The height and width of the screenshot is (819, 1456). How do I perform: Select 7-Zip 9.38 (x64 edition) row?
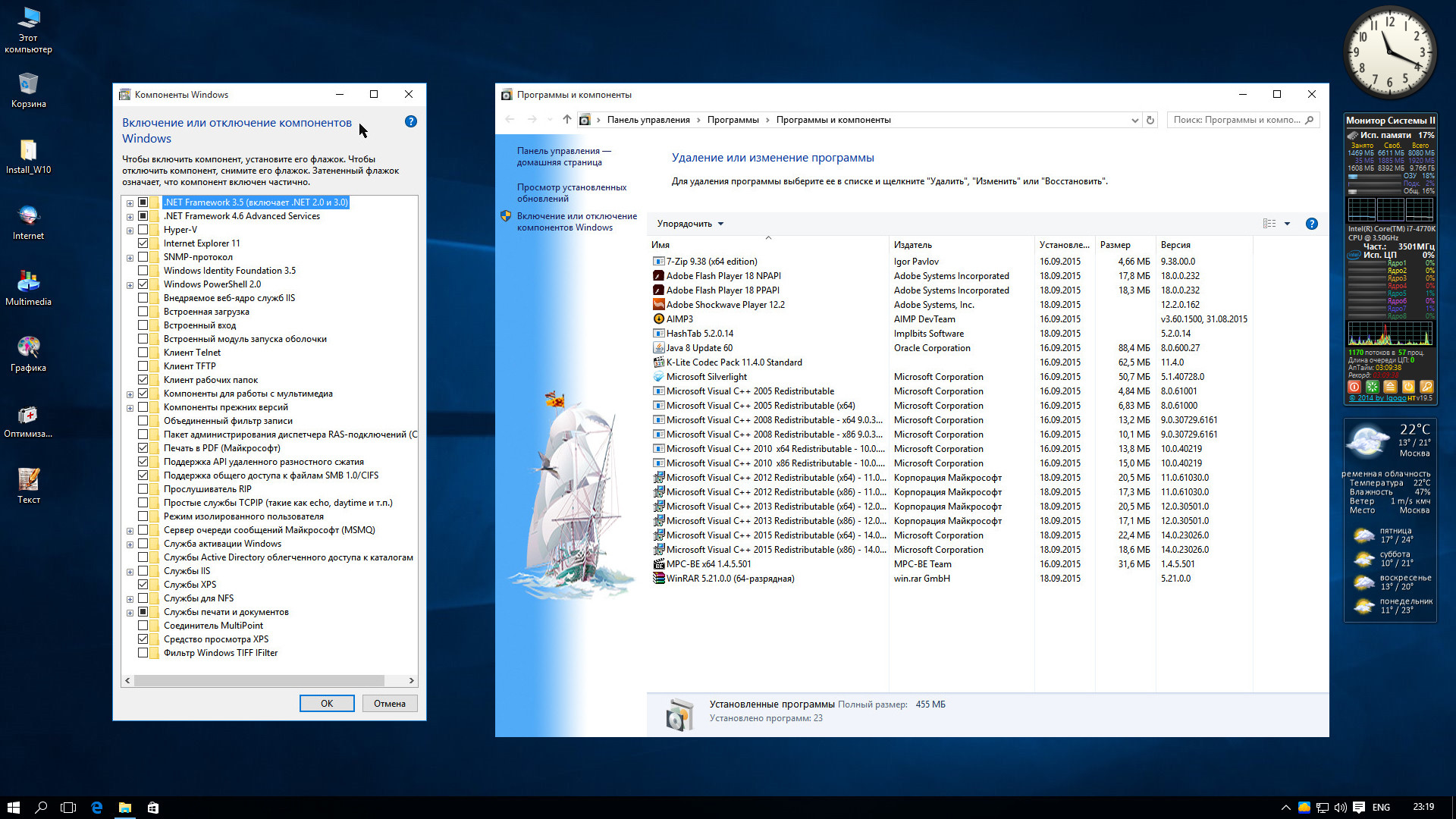pyautogui.click(x=950, y=262)
